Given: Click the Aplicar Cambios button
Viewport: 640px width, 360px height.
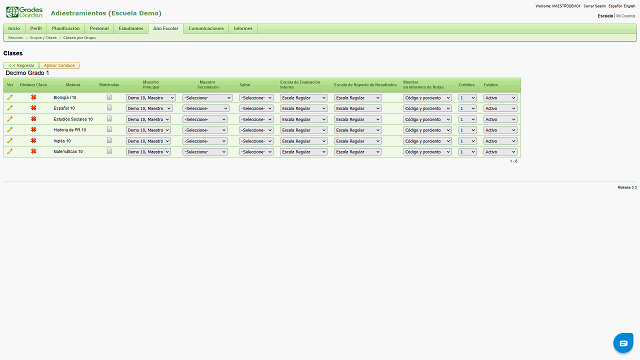Looking at the screenshot, I should pyautogui.click(x=59, y=65).
